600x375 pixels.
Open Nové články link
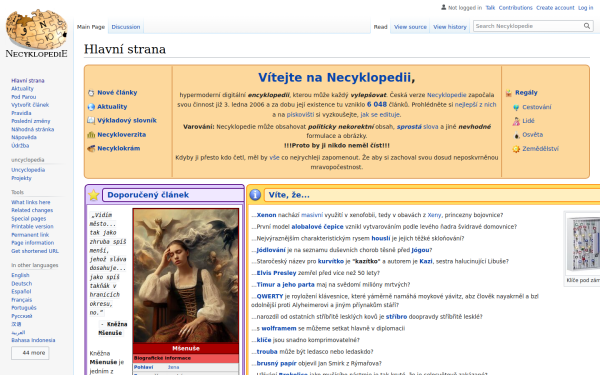pyautogui.click(x=117, y=93)
